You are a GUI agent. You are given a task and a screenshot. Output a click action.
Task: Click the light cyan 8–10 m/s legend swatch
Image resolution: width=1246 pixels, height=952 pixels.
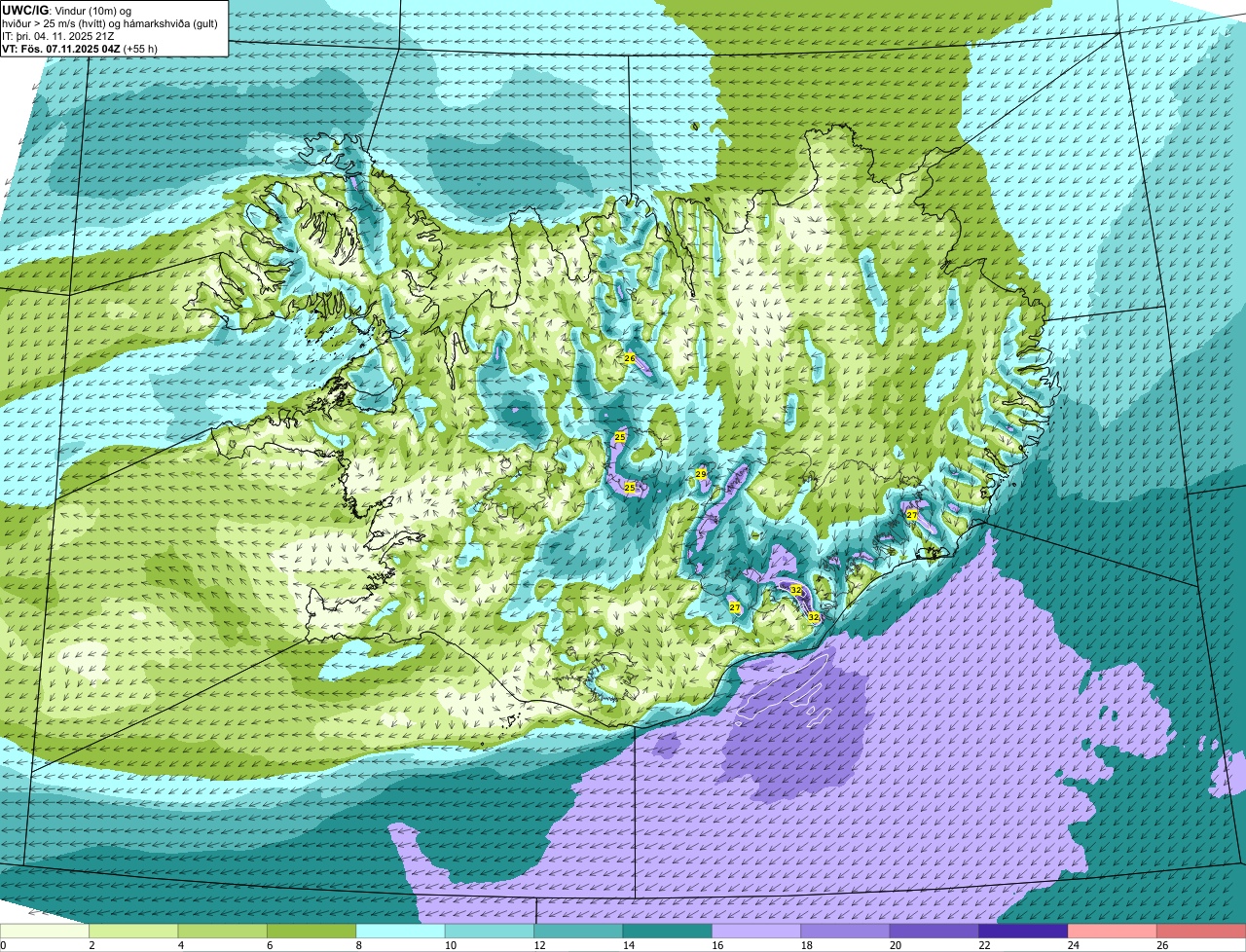pyautogui.click(x=400, y=932)
